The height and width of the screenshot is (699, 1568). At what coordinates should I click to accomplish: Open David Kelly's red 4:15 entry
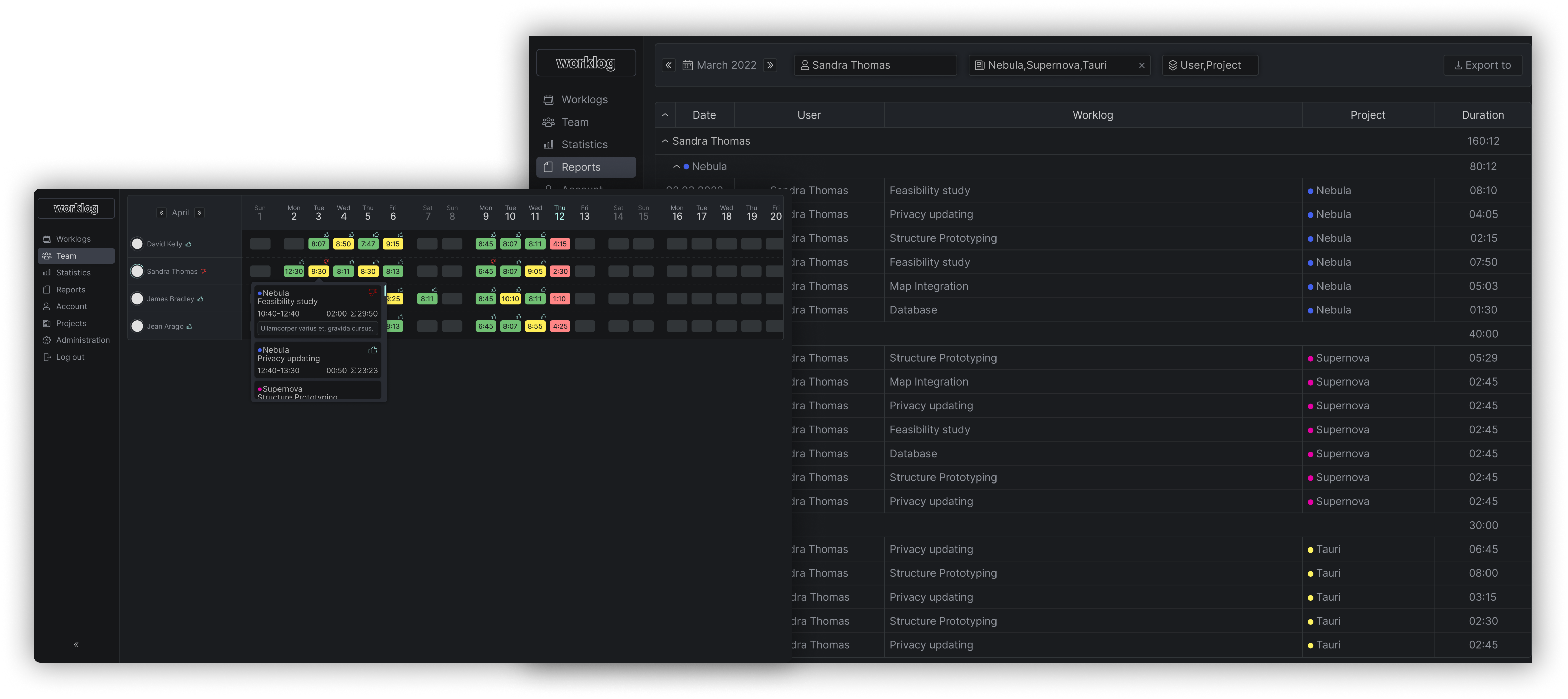click(x=560, y=244)
